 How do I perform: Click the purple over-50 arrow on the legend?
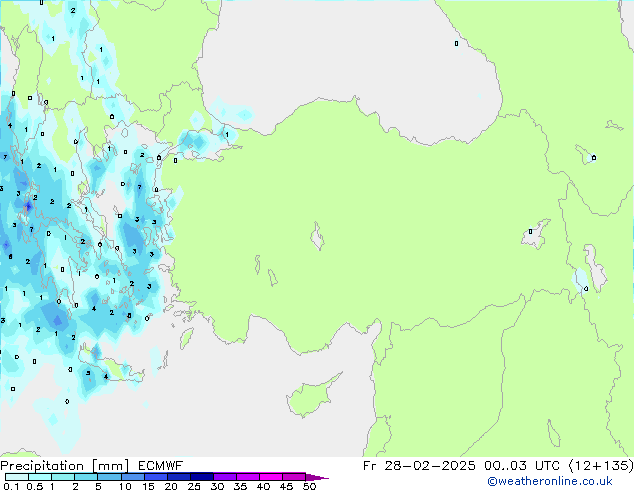(x=316, y=477)
